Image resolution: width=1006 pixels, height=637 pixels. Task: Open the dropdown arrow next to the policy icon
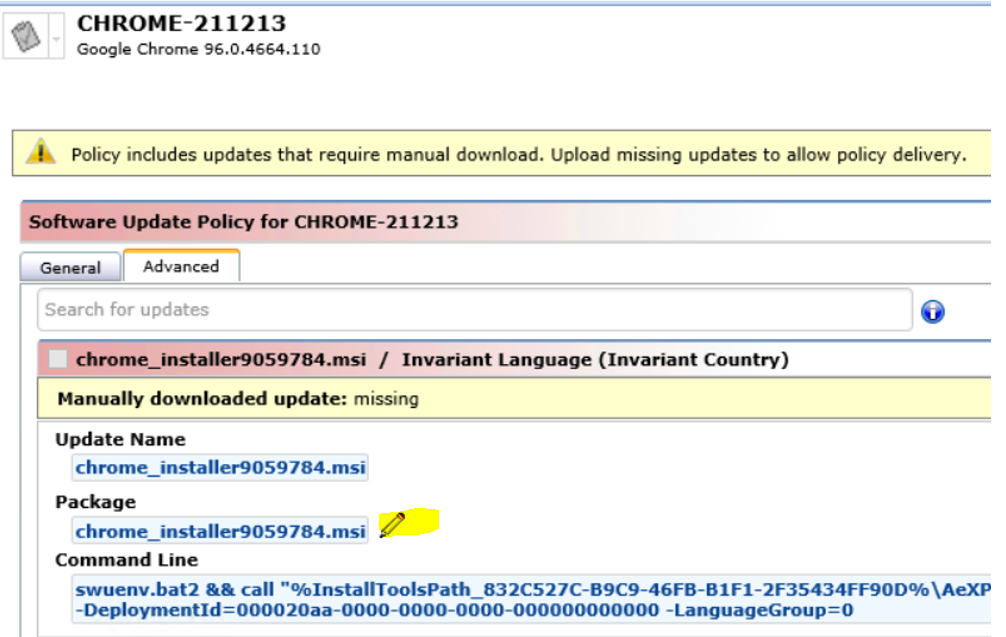56,38
